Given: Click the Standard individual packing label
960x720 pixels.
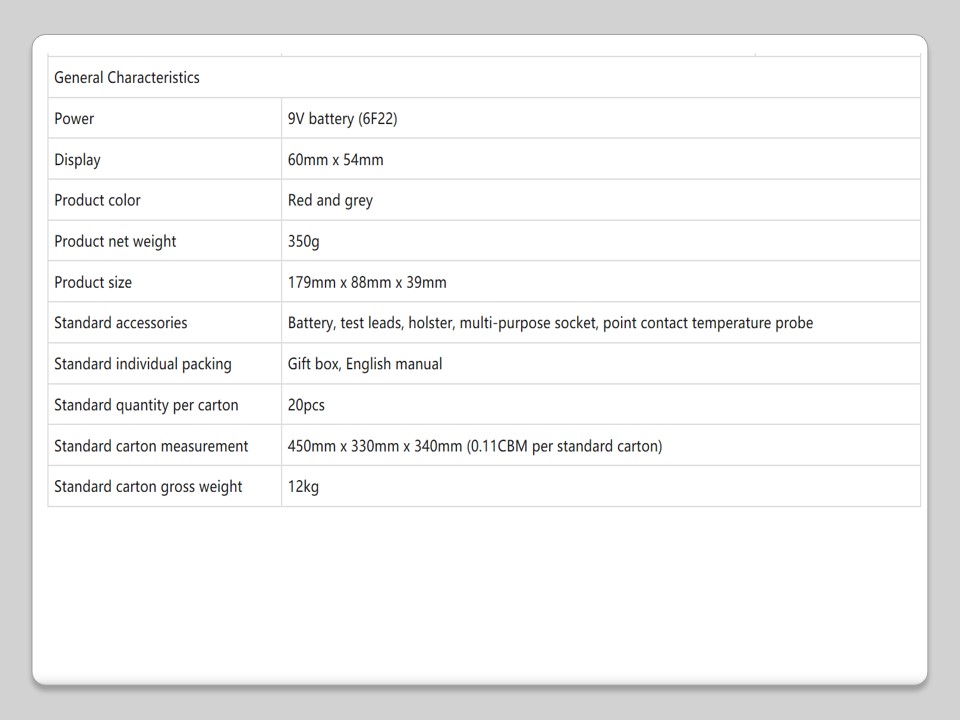Looking at the screenshot, I should coord(142,365).
